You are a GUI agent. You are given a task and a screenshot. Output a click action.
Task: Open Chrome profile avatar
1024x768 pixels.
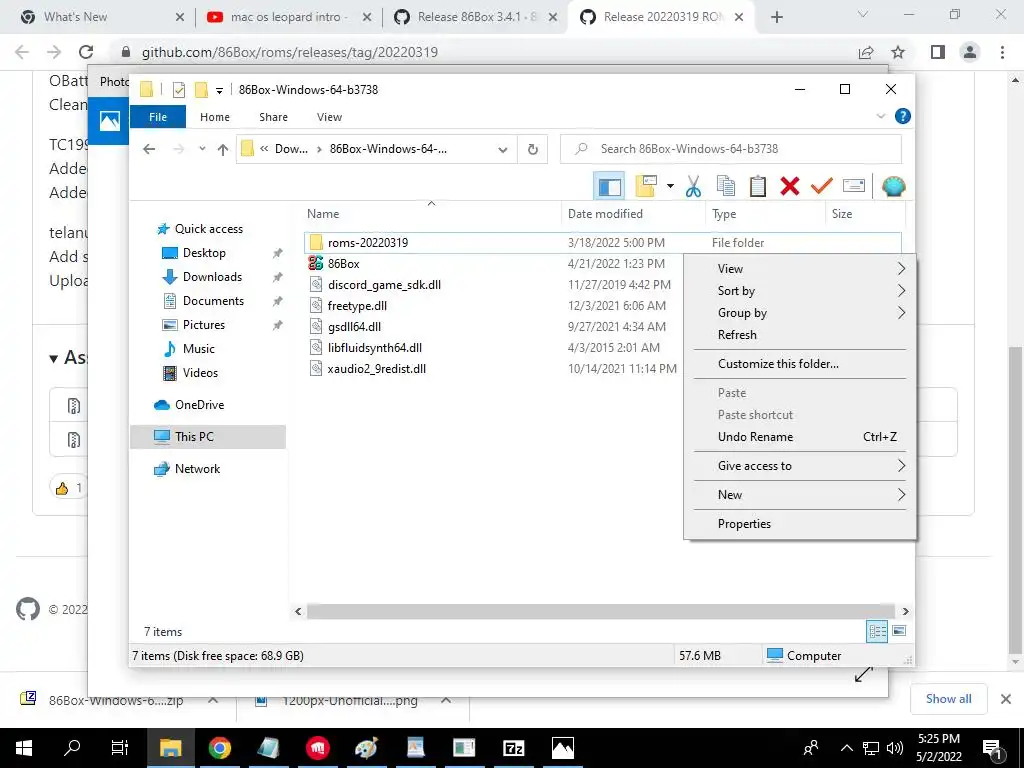pos(970,52)
